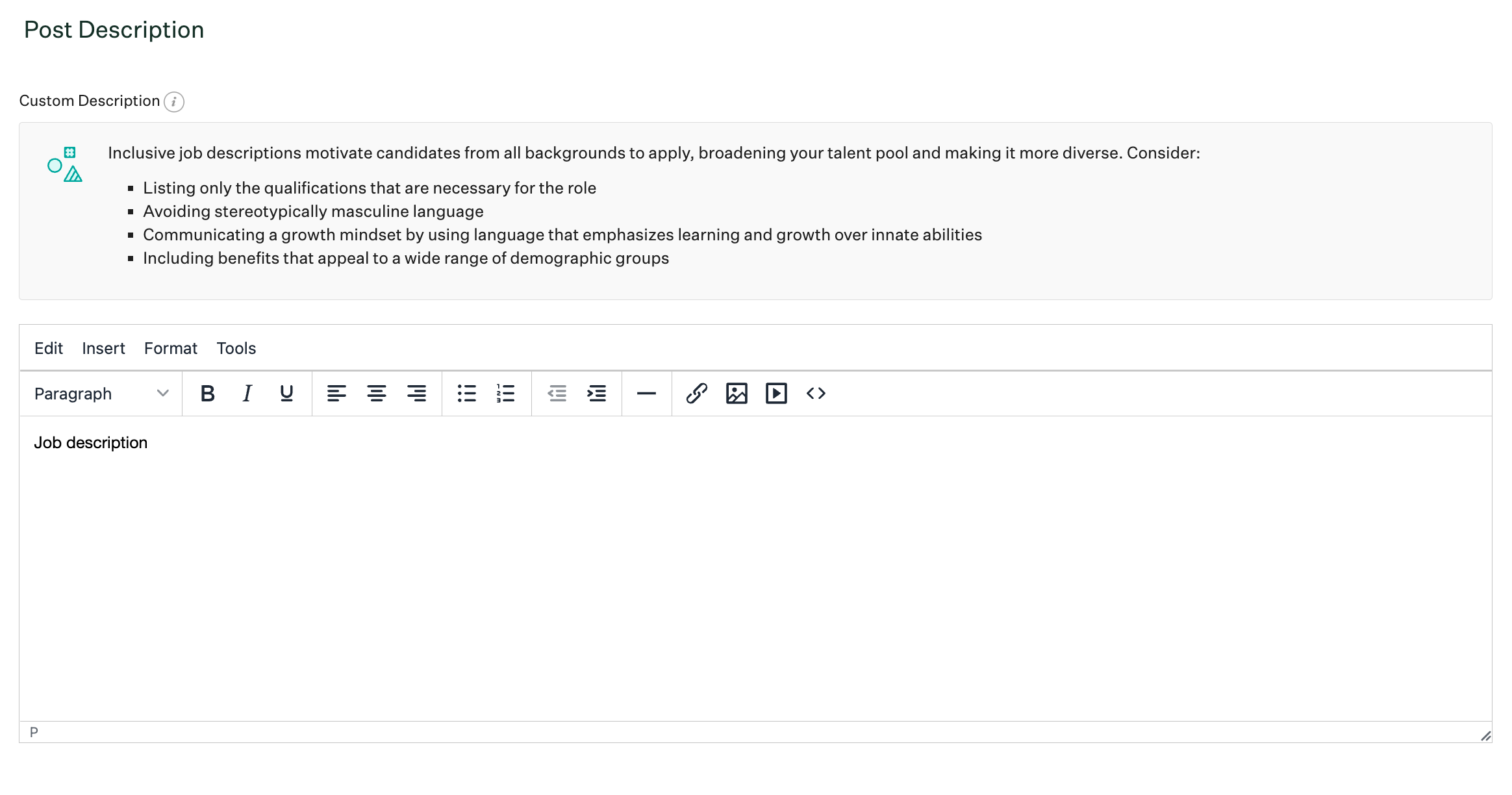Apply bold formatting to the text
Screen dimensions: 1512x795
coord(207,393)
